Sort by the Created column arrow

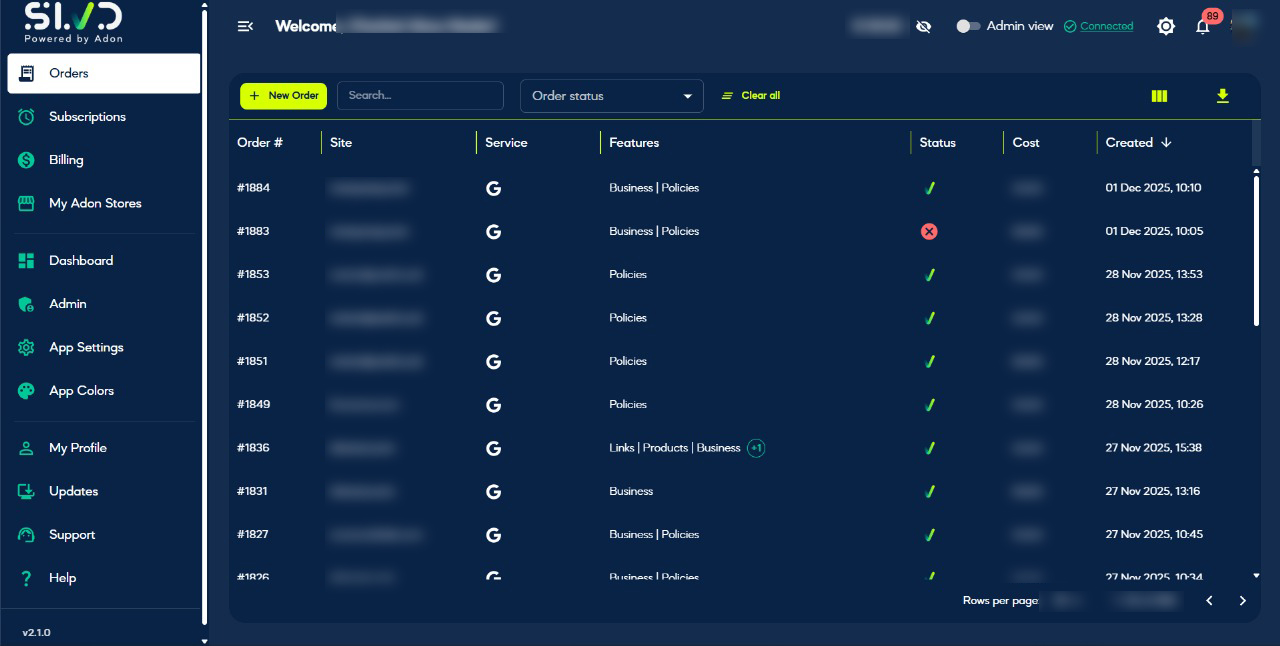[1166, 143]
